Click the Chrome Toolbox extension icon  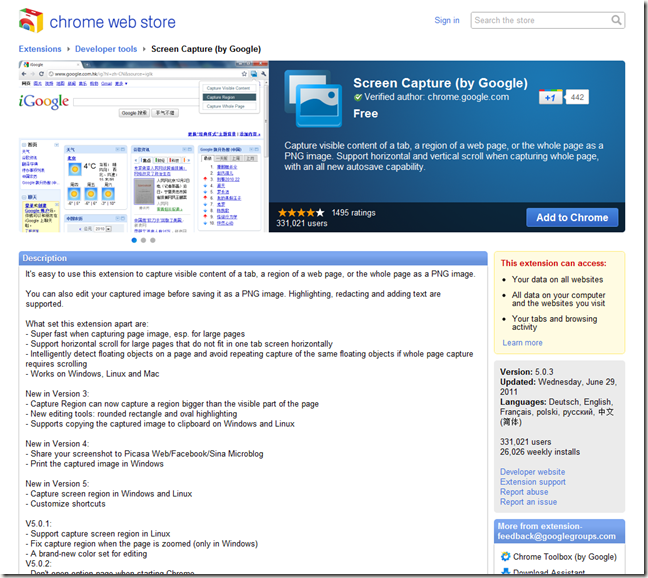coord(504,556)
